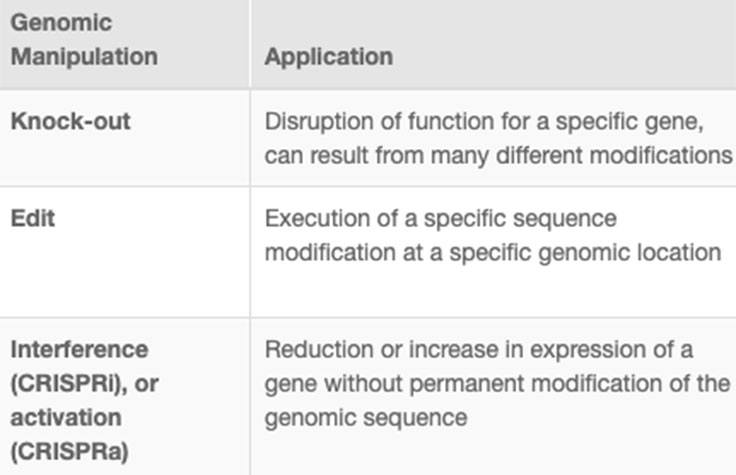Click the bold word "Interference"
The image size is (736, 475).
(x=79, y=350)
